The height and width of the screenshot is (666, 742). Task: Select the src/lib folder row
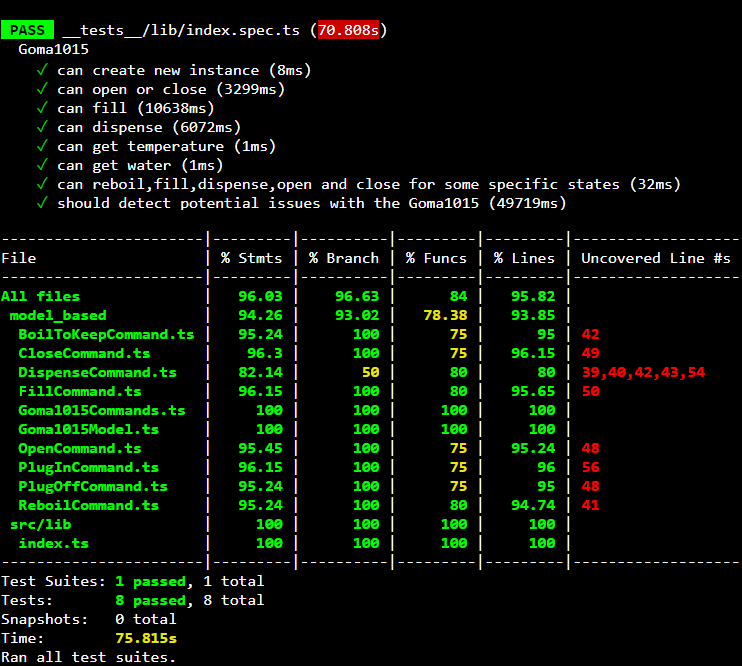pyautogui.click(x=41, y=524)
